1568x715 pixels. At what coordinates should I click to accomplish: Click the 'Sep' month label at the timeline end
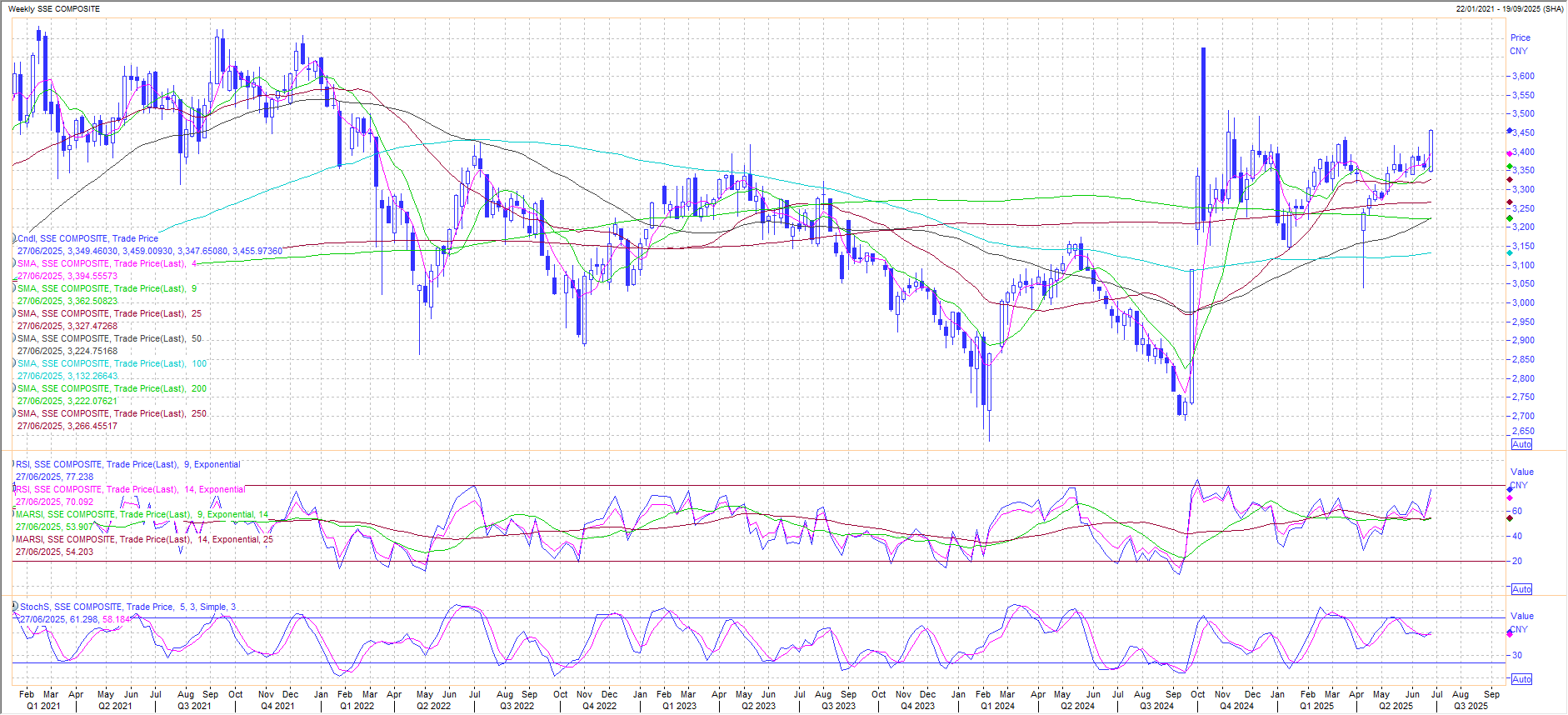[1491, 694]
